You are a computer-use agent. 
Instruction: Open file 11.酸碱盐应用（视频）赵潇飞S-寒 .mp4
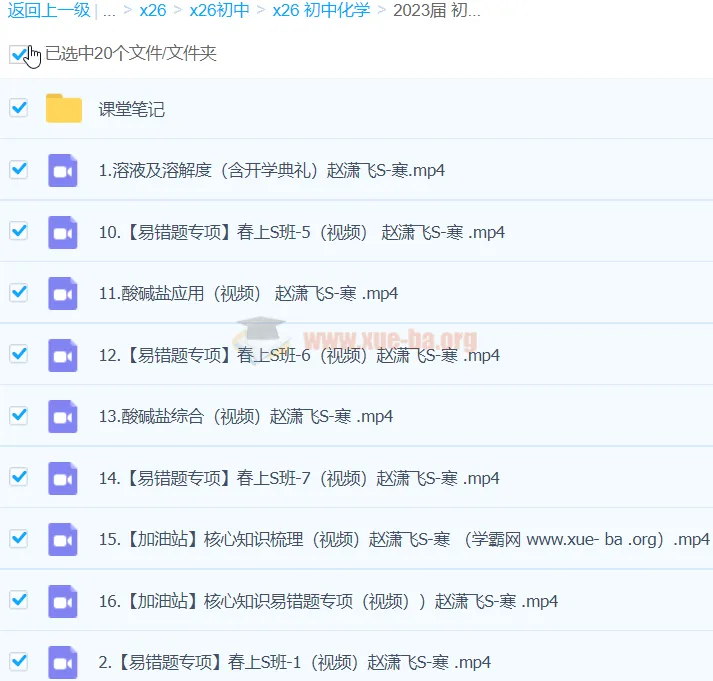[248, 294]
